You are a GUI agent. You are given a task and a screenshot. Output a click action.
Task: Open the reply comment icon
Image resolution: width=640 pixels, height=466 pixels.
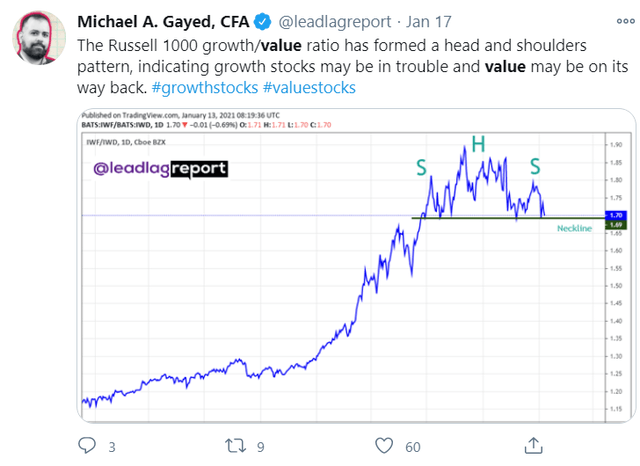click(x=87, y=446)
